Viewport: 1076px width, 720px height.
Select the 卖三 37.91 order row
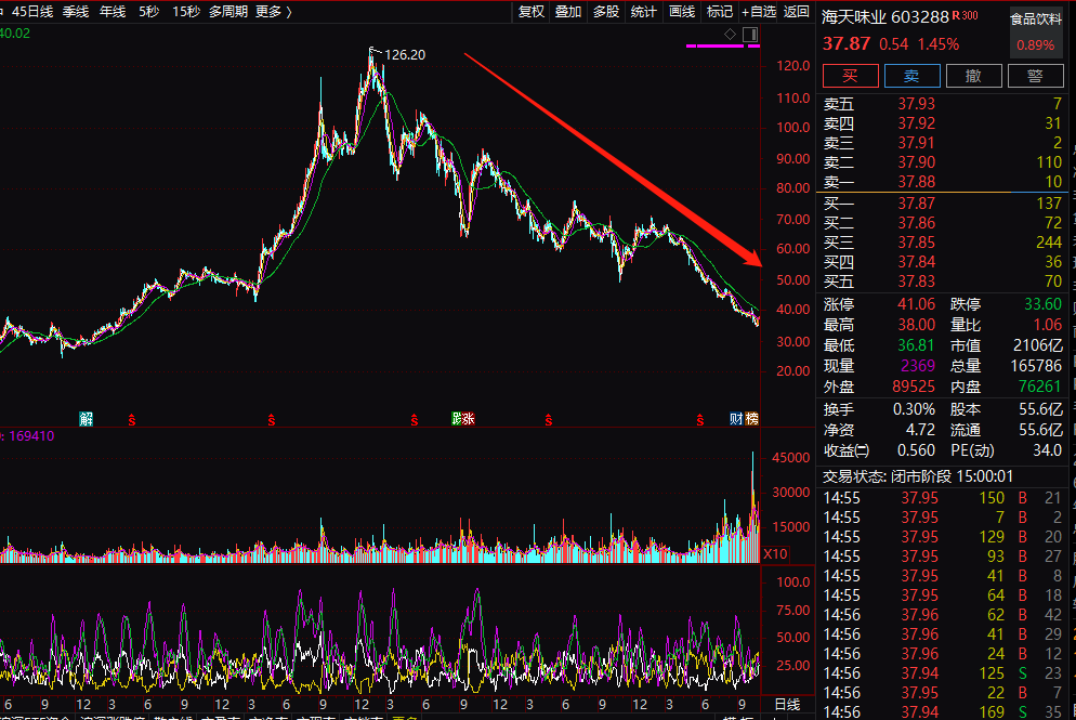tap(942, 143)
